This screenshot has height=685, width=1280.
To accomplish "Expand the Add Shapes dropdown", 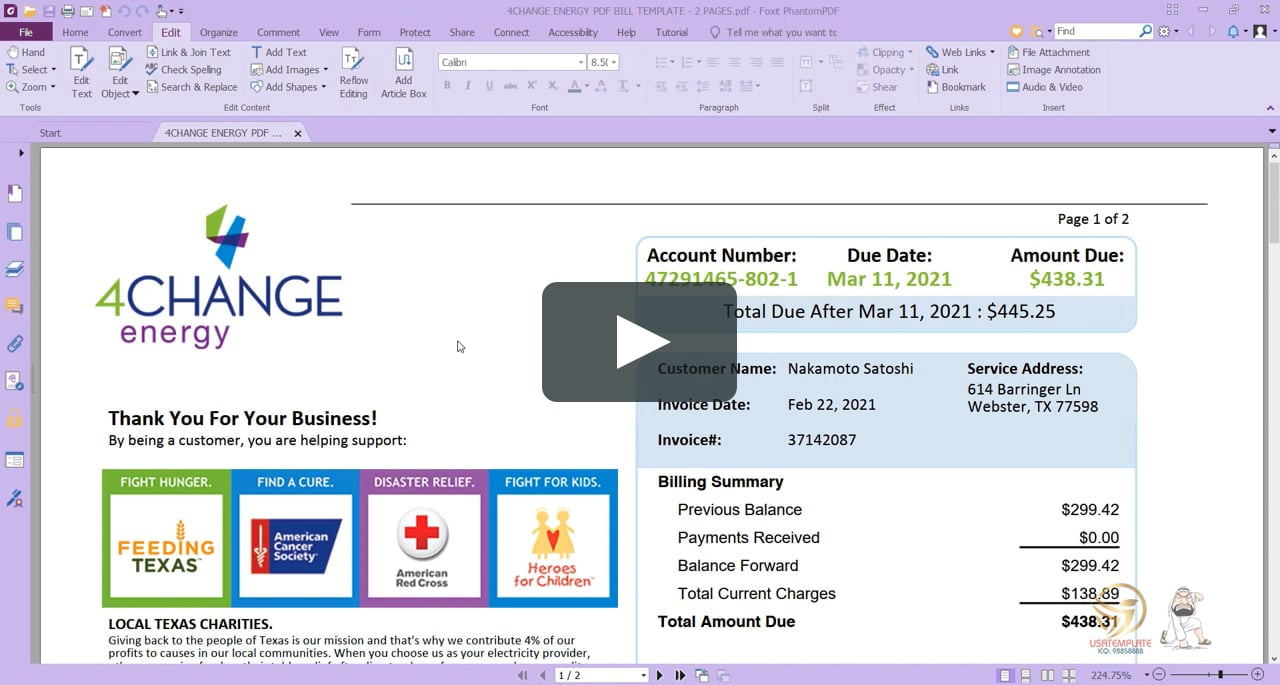I will [x=324, y=87].
